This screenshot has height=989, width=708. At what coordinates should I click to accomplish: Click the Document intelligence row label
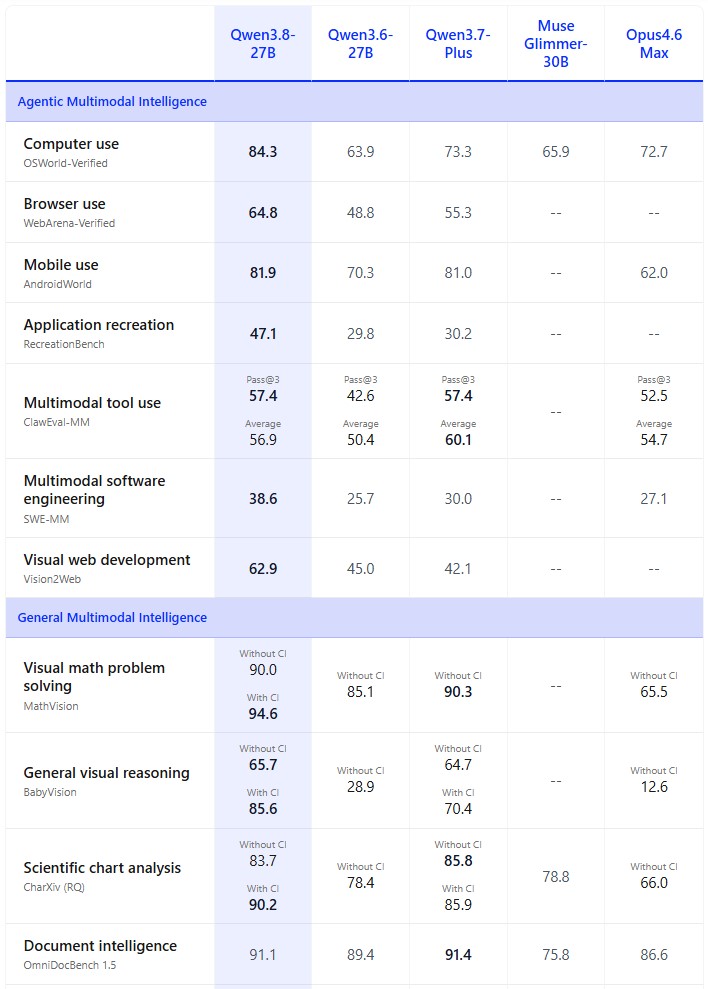point(100,945)
